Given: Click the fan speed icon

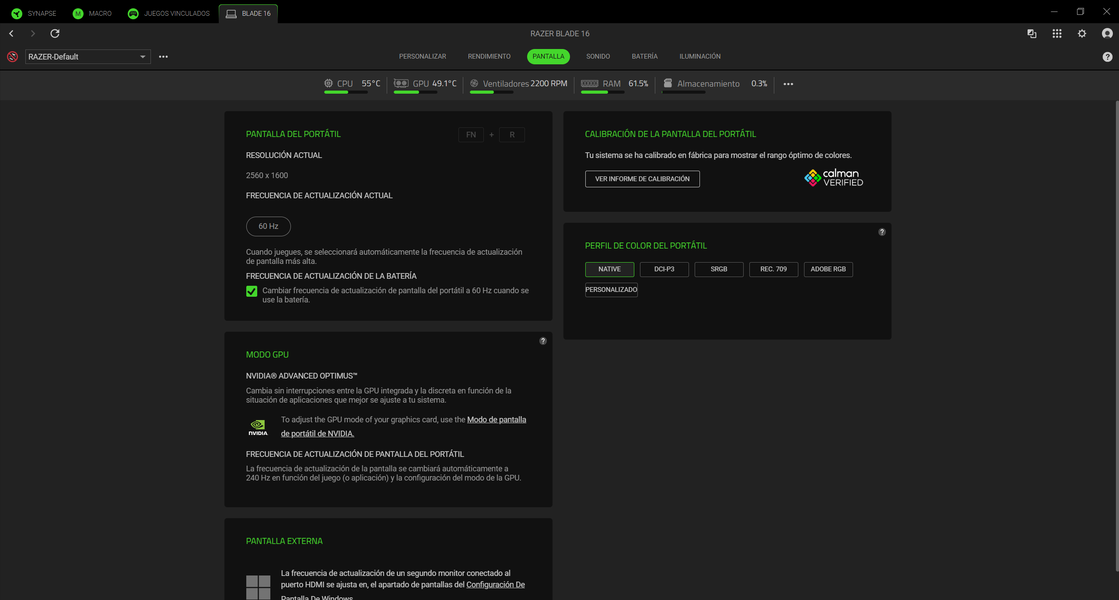Looking at the screenshot, I should point(474,83).
